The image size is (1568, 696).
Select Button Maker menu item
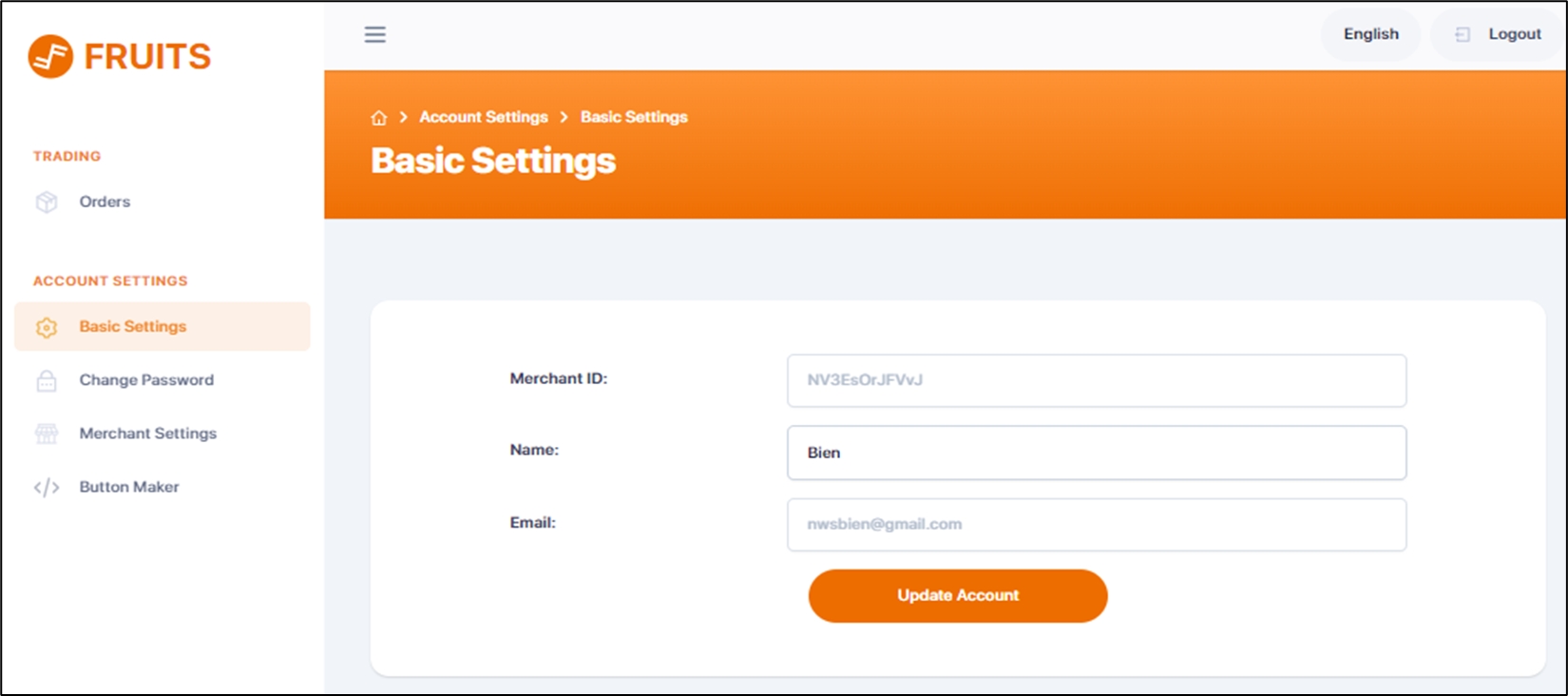click(129, 487)
